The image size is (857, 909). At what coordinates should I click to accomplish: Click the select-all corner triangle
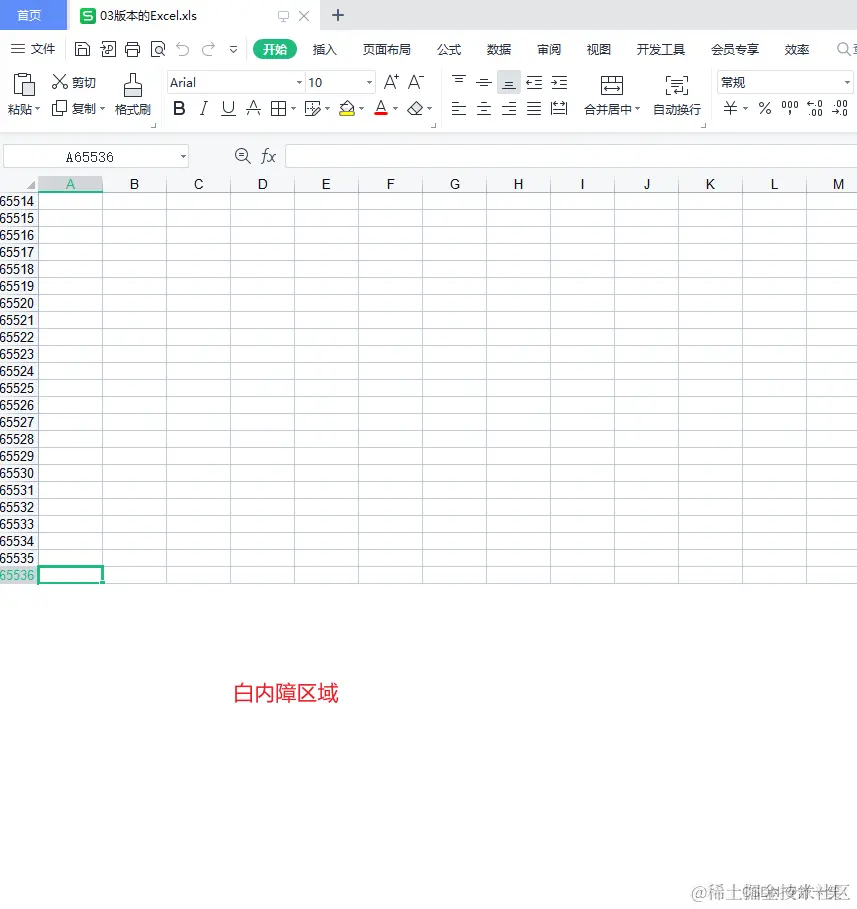(30, 185)
